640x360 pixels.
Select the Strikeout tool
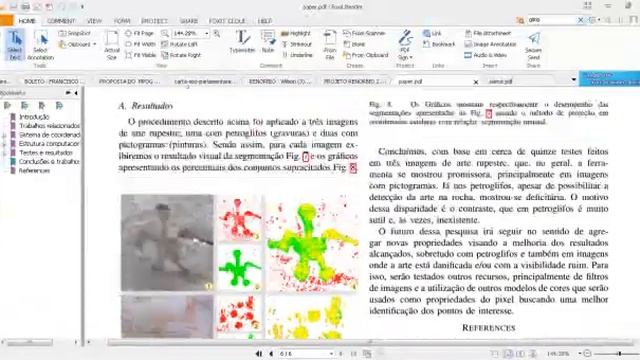297,44
